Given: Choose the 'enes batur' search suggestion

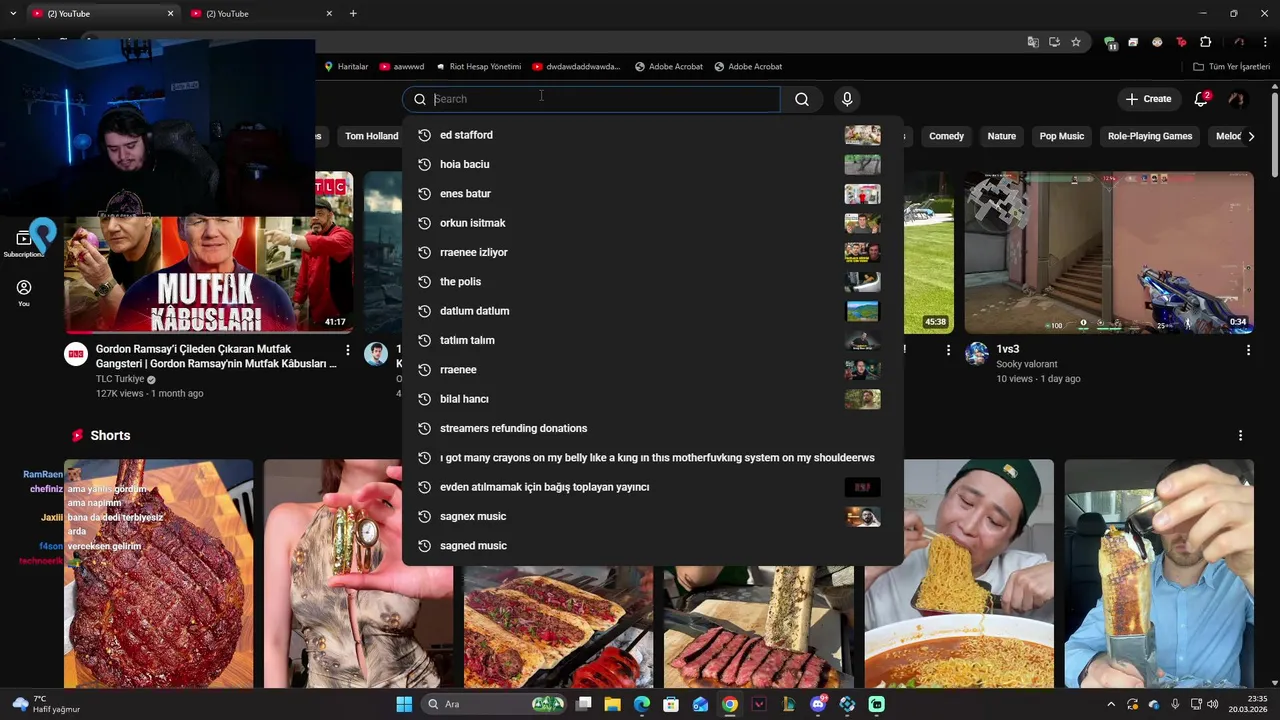Looking at the screenshot, I should click(652, 194).
